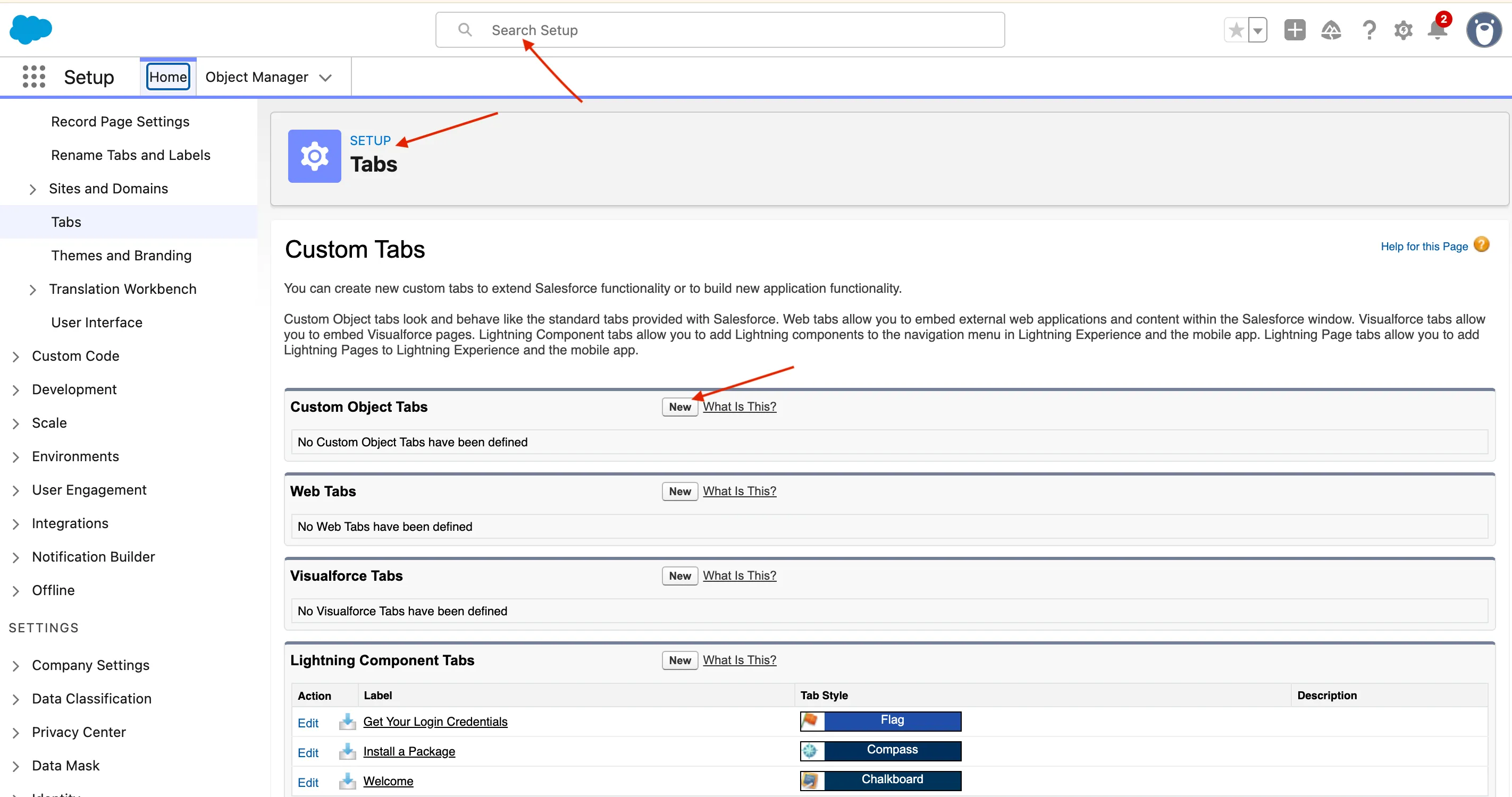
Task: Switch to the Home tab
Action: click(x=168, y=77)
